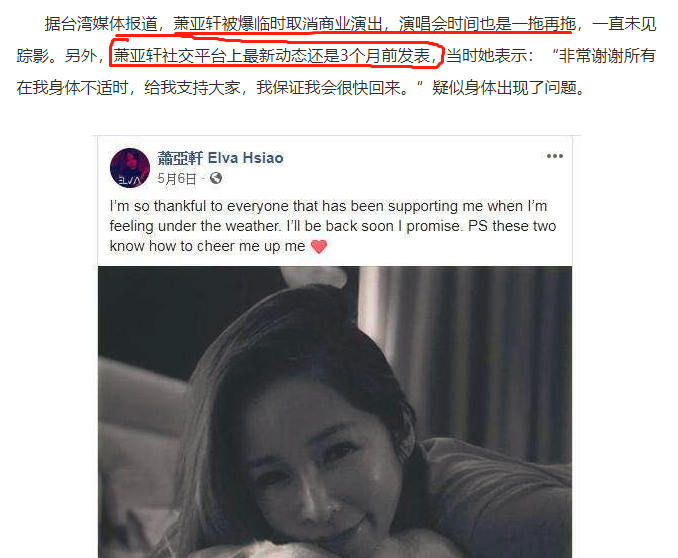Click the post text starting "I'm so thankful"

[333, 226]
